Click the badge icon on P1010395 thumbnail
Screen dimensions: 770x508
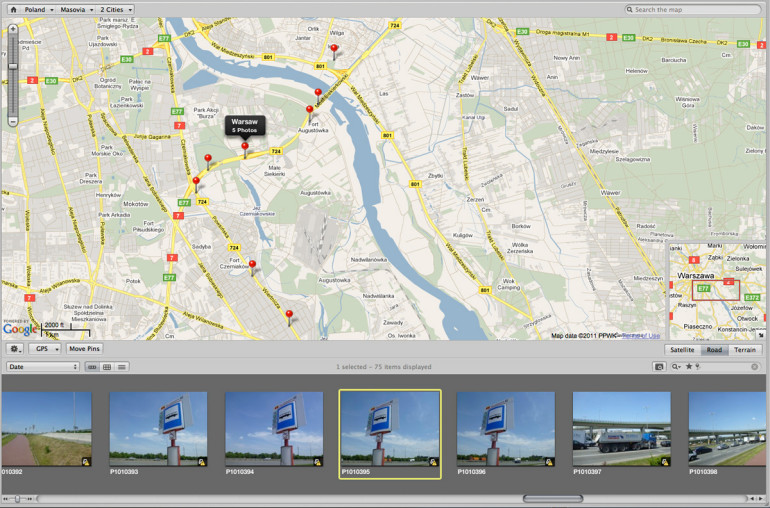tap(433, 462)
